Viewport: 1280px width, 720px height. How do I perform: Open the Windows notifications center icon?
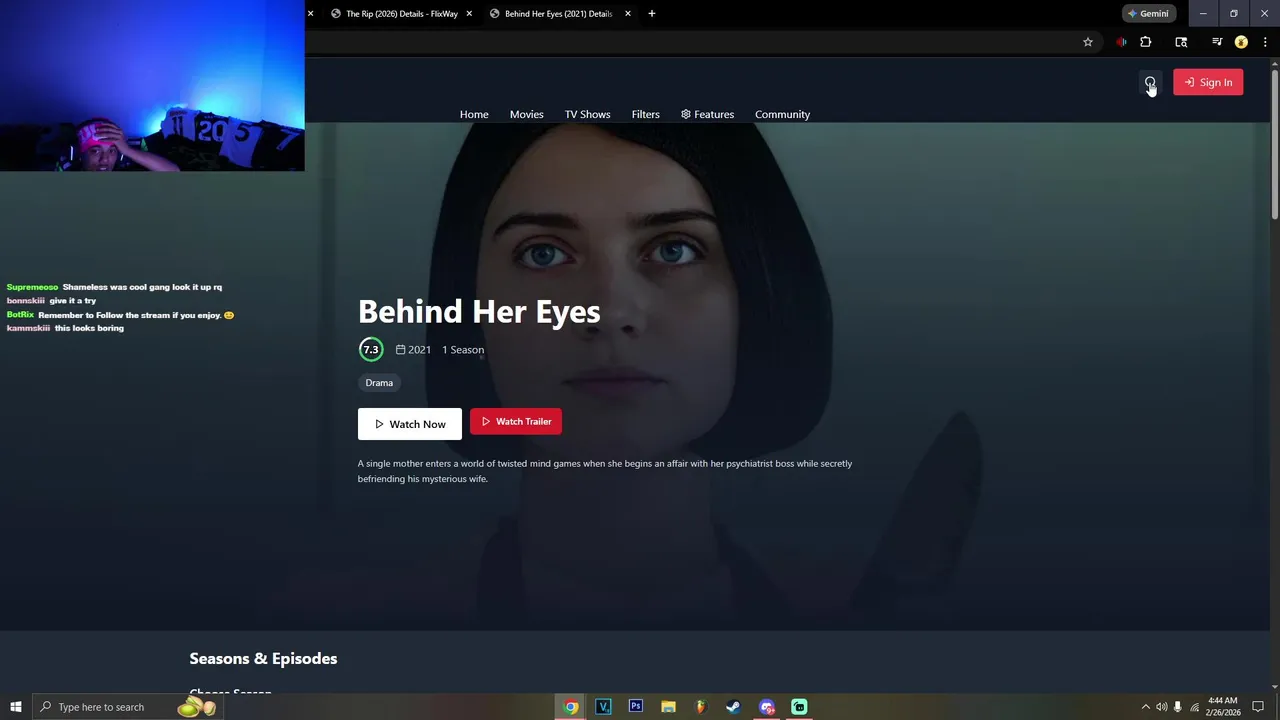point(1258,707)
